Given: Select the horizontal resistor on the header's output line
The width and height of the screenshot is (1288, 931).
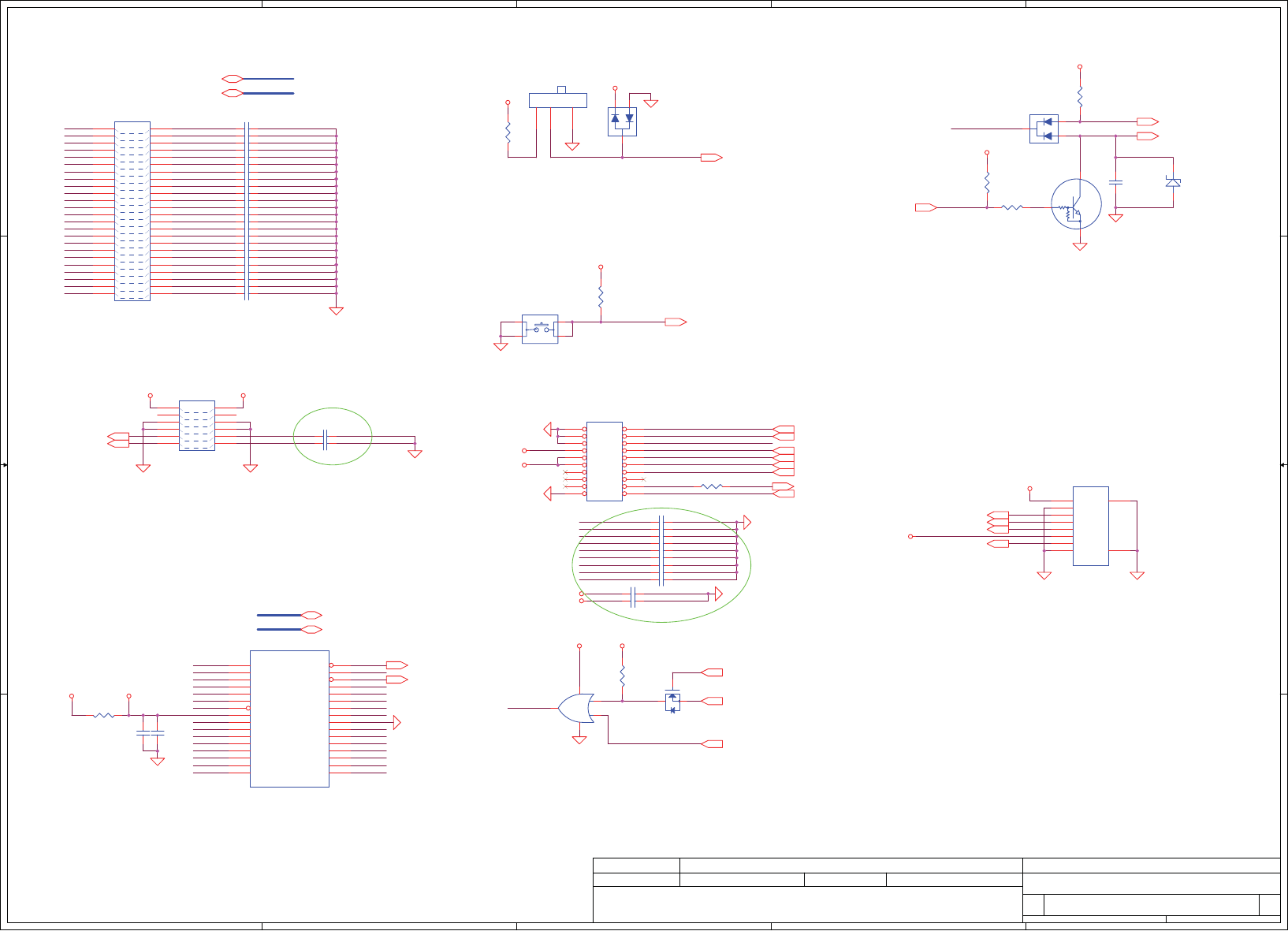Looking at the screenshot, I should click(x=712, y=486).
